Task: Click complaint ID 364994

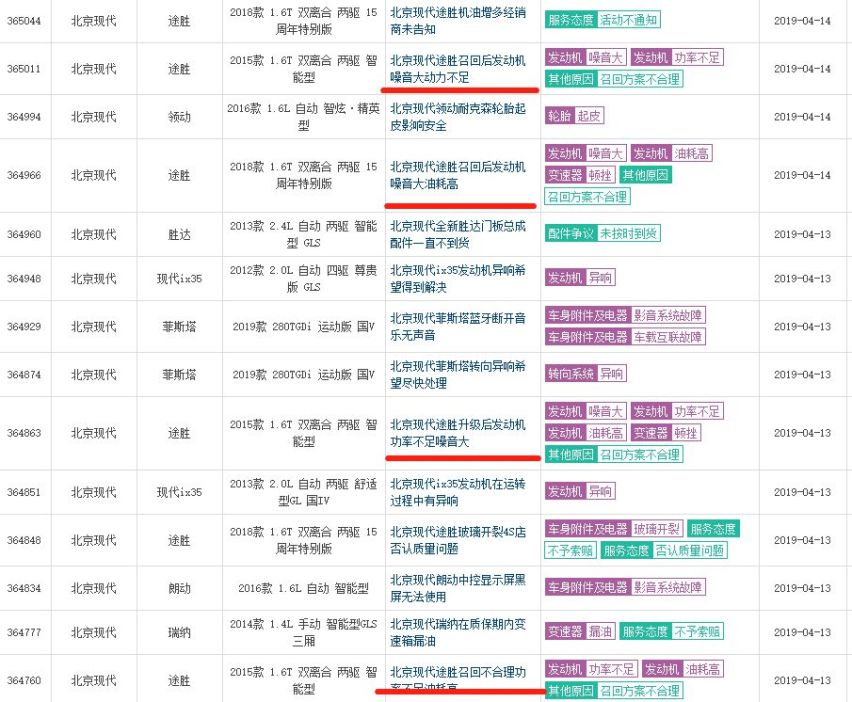Action: coord(24,117)
